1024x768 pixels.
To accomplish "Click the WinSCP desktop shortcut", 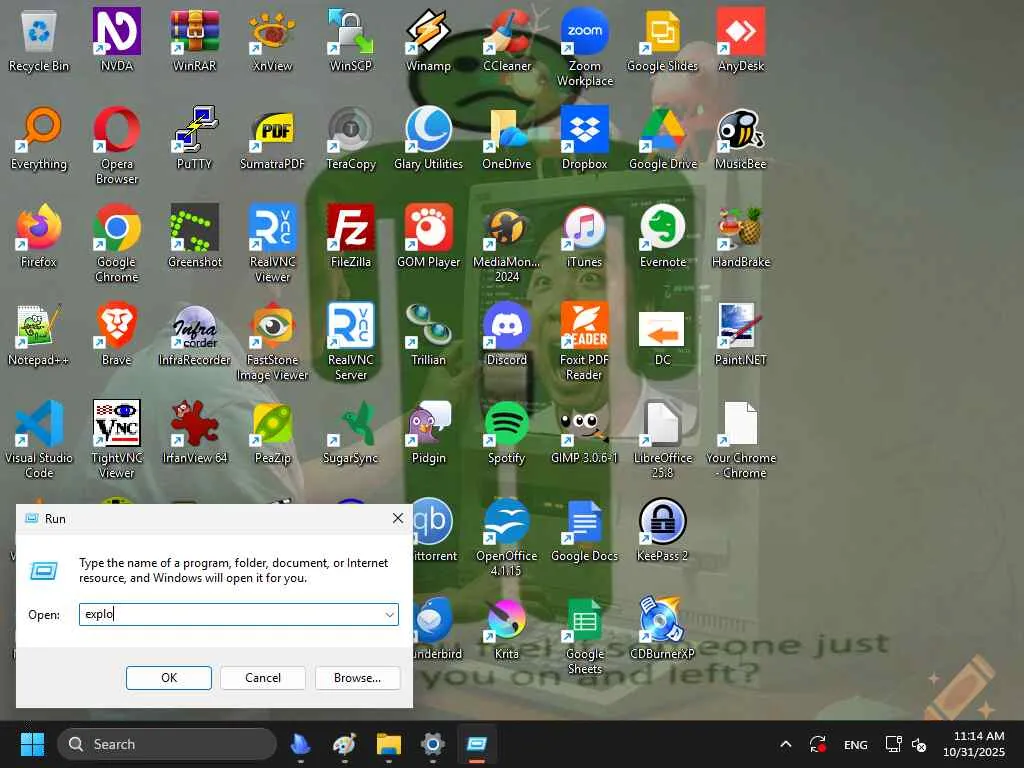I will (351, 40).
